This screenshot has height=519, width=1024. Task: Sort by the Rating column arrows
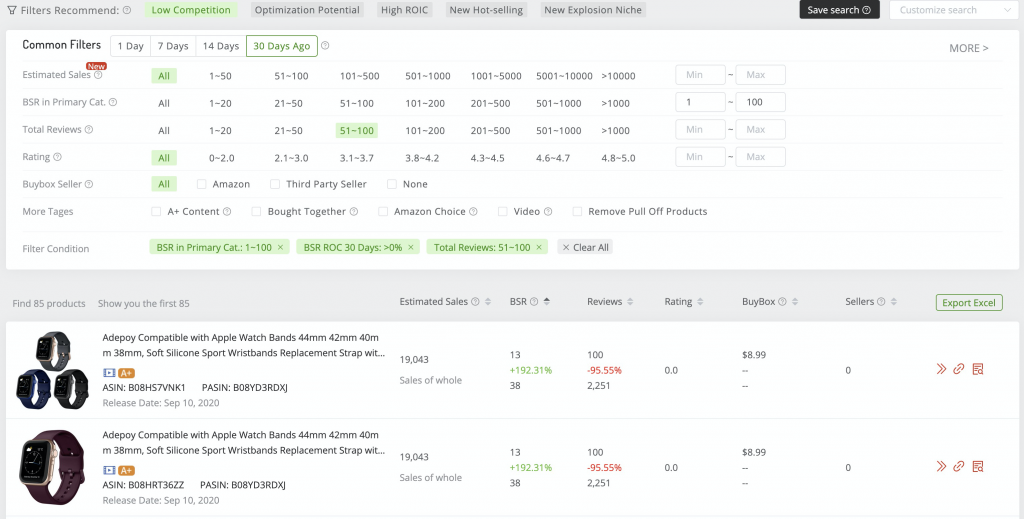(700, 302)
